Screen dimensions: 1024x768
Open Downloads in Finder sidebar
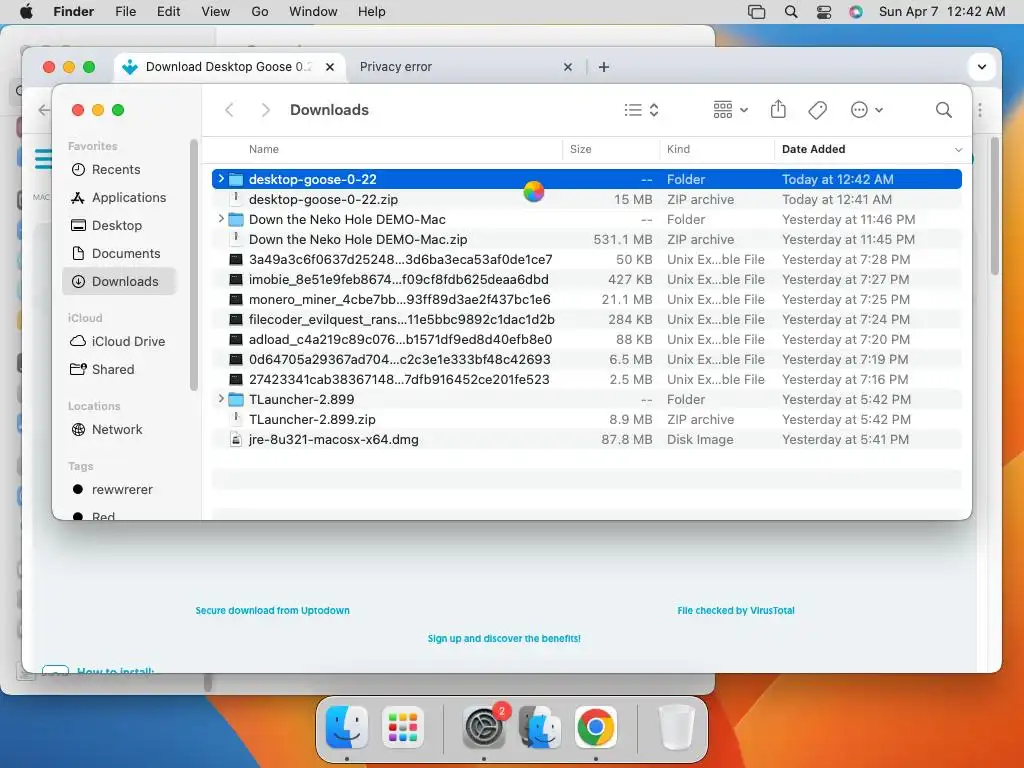(119, 281)
